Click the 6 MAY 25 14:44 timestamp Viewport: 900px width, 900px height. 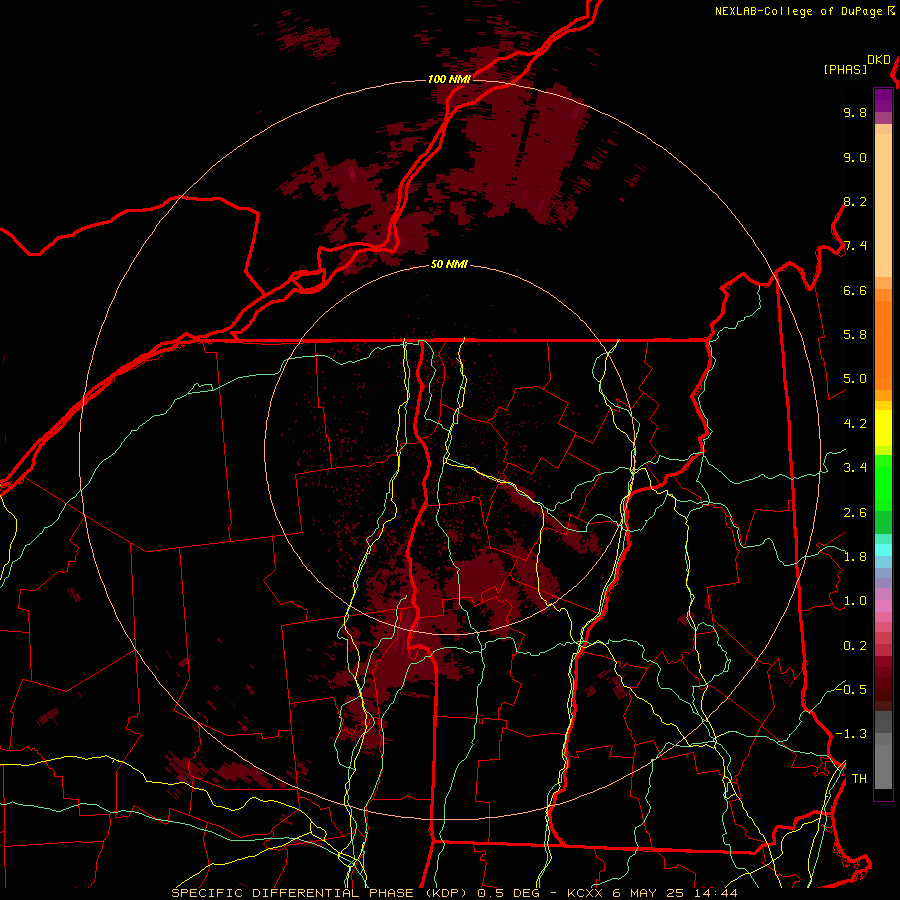676,893
